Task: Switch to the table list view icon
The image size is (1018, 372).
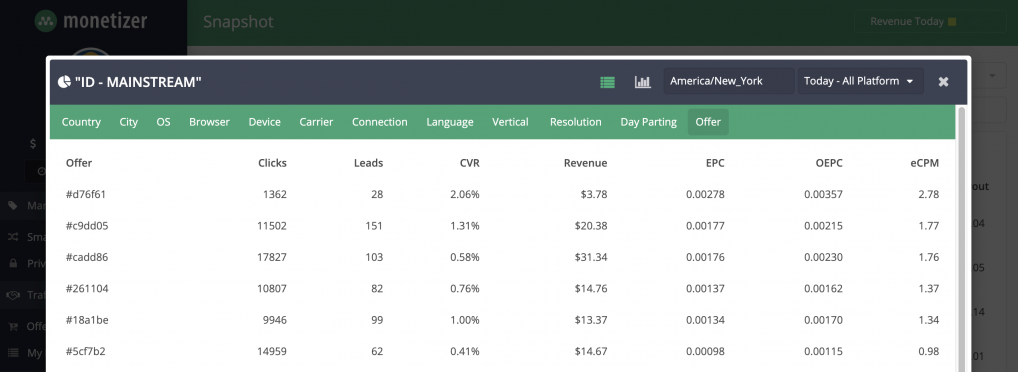Action: tap(607, 82)
